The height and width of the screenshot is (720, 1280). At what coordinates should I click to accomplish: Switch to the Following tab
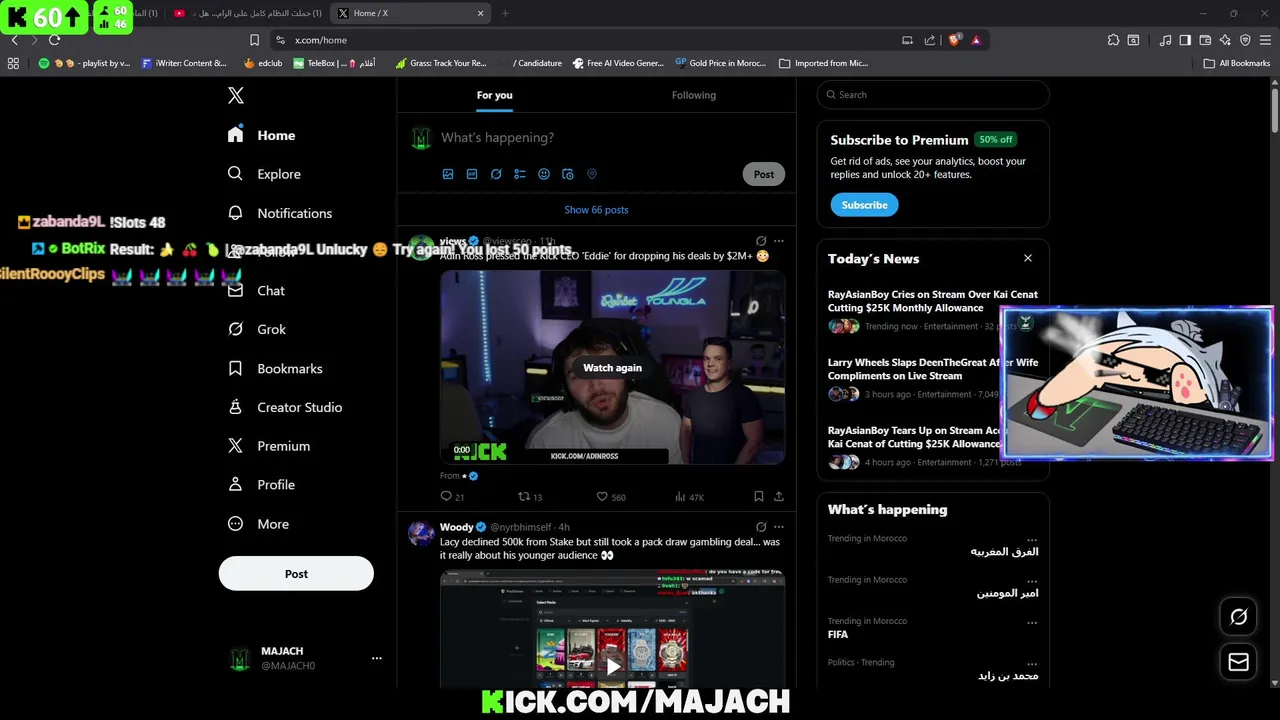point(694,95)
